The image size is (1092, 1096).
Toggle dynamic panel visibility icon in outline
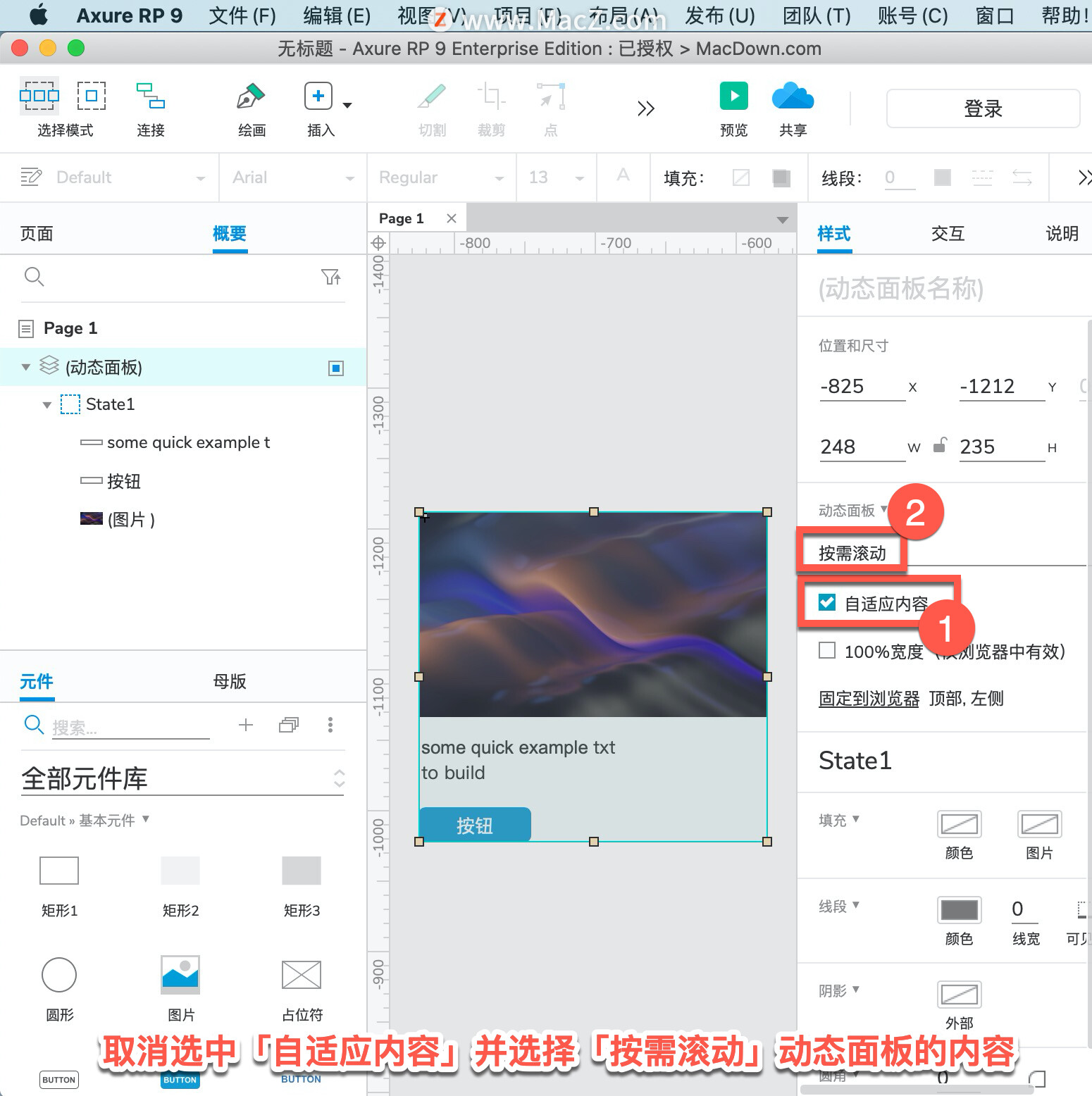[336, 368]
